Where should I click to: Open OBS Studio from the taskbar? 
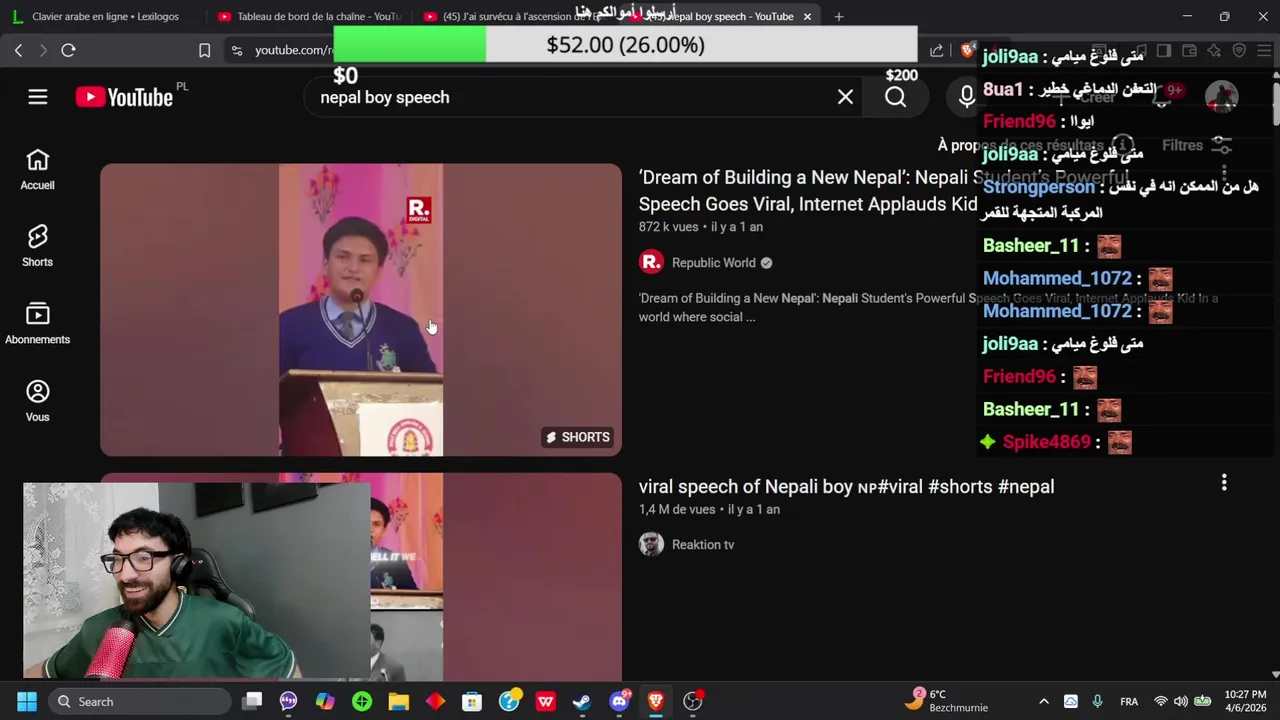(692, 701)
